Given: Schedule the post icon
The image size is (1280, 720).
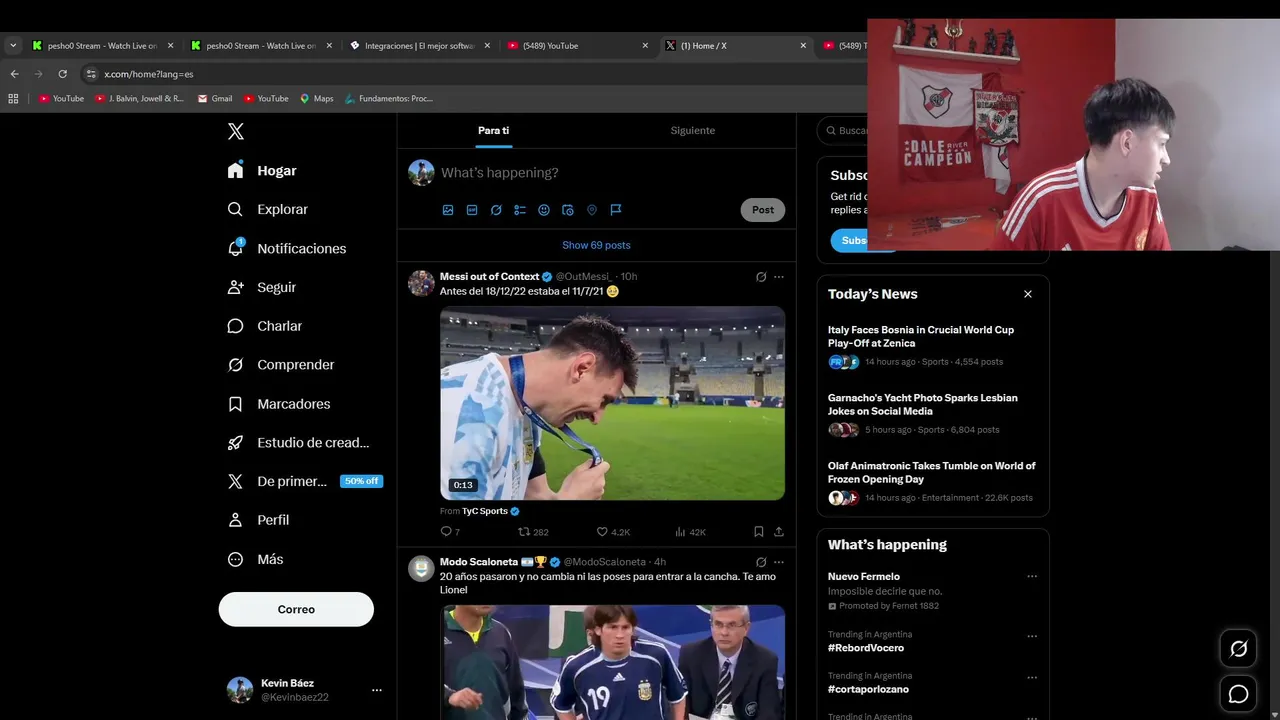Looking at the screenshot, I should [x=568, y=210].
